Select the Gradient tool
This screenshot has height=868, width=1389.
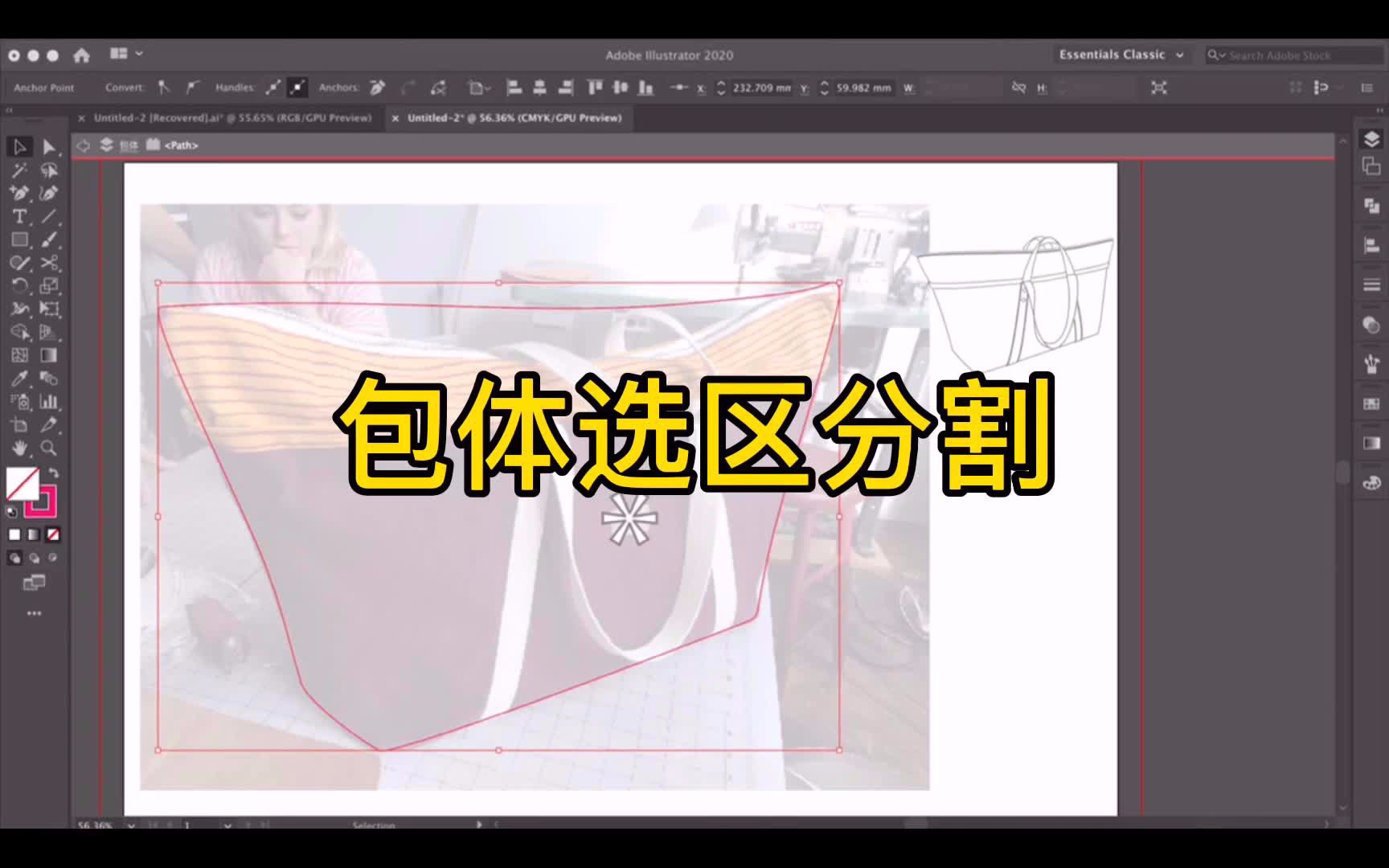point(49,355)
